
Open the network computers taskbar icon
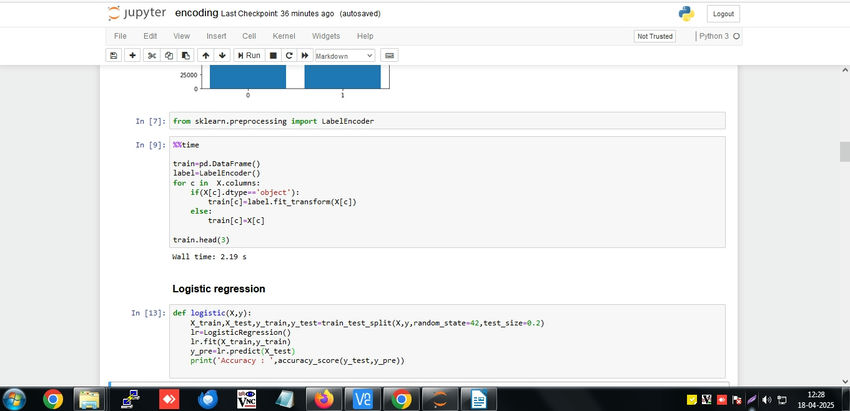(131, 400)
